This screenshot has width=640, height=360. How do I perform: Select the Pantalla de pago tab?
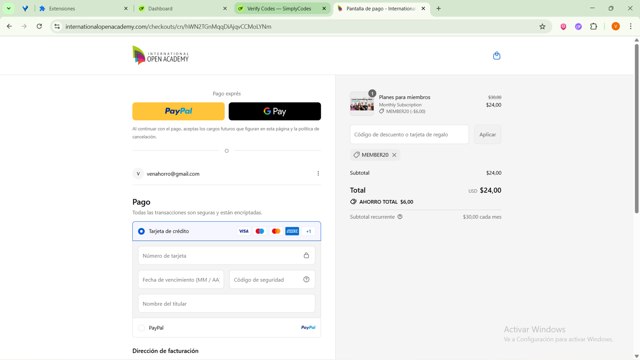click(x=381, y=8)
